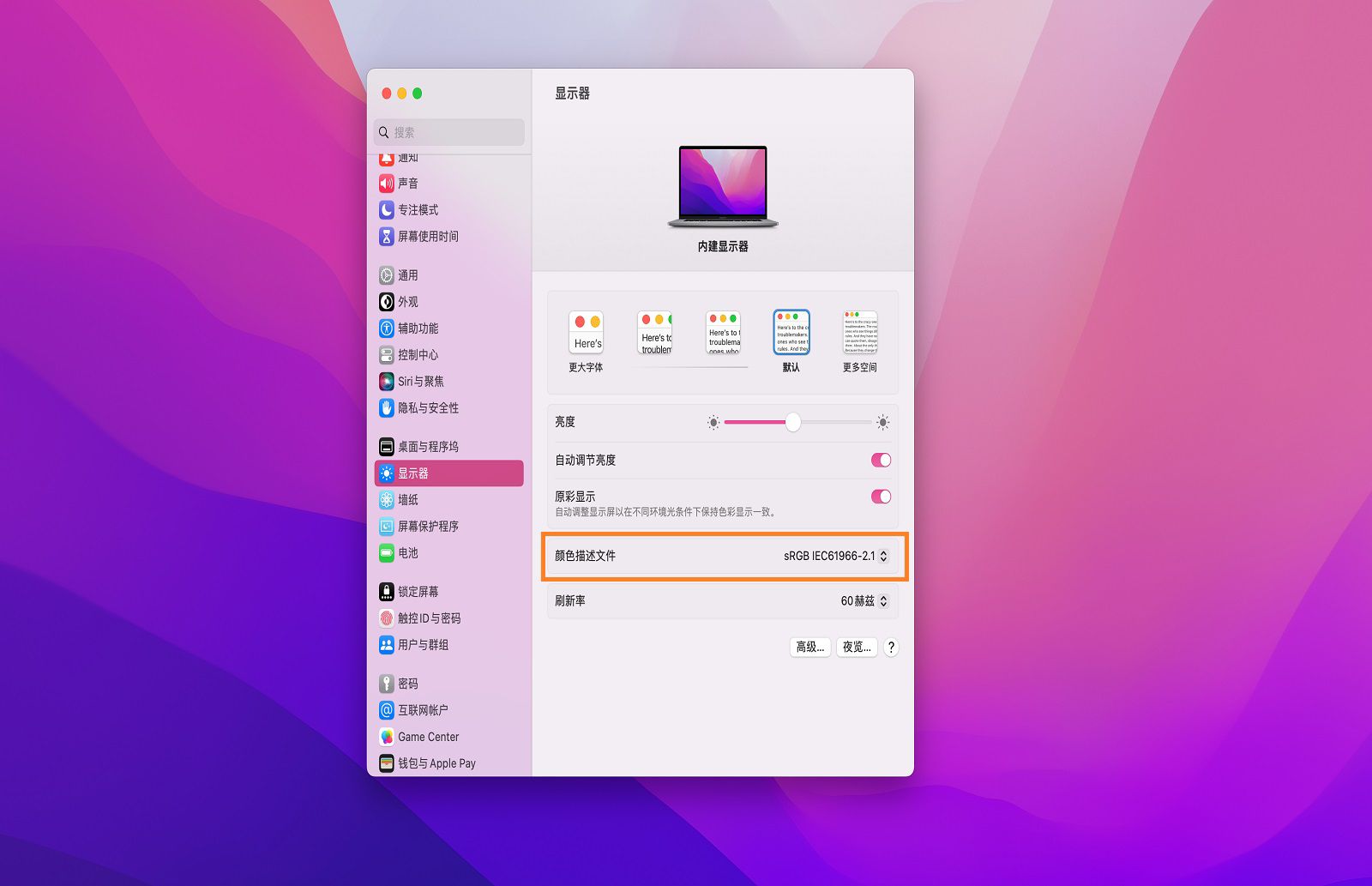Open 辅助功能 settings from sidebar
This screenshot has width=1372, height=886.
386,328
